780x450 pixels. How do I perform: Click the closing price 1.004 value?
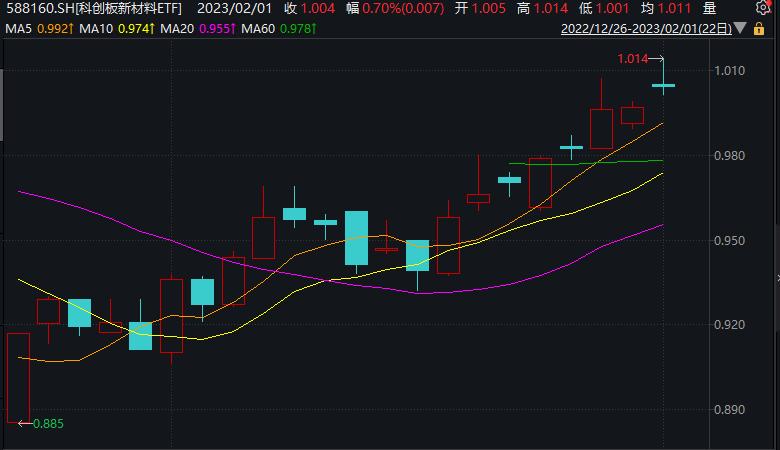[x=318, y=8]
